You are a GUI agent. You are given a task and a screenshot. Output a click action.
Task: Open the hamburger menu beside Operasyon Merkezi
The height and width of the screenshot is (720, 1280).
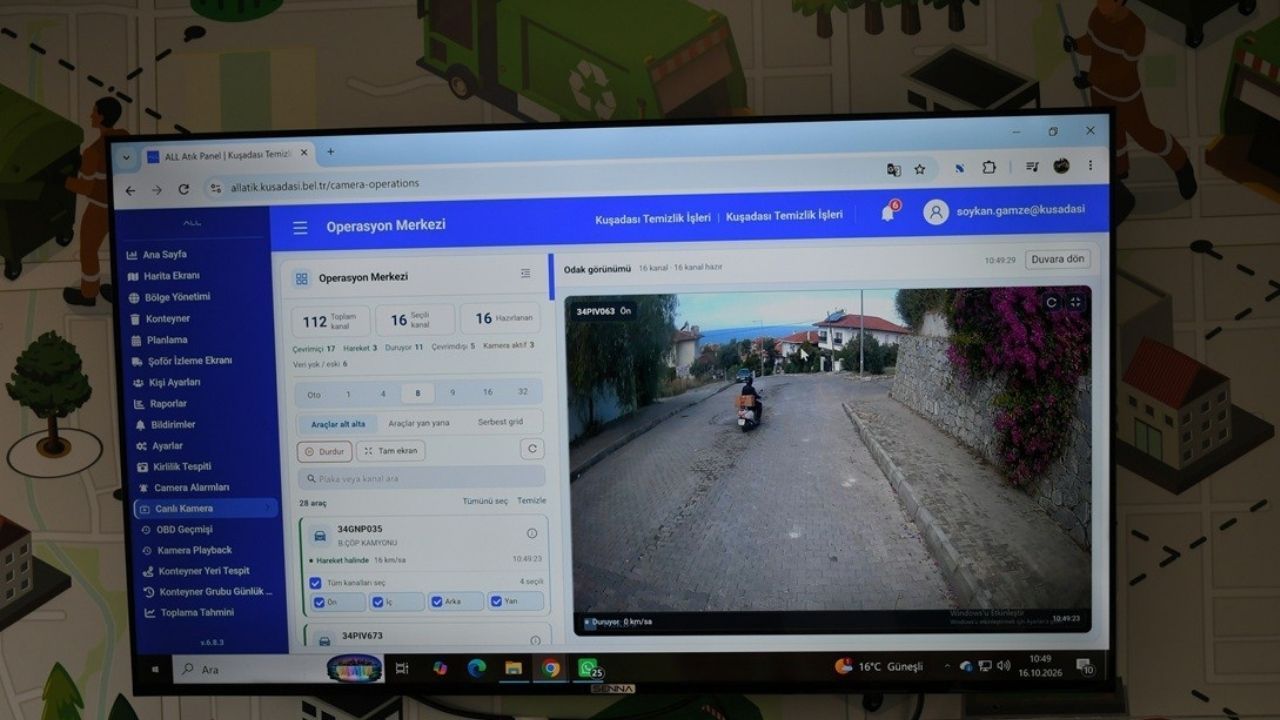300,228
